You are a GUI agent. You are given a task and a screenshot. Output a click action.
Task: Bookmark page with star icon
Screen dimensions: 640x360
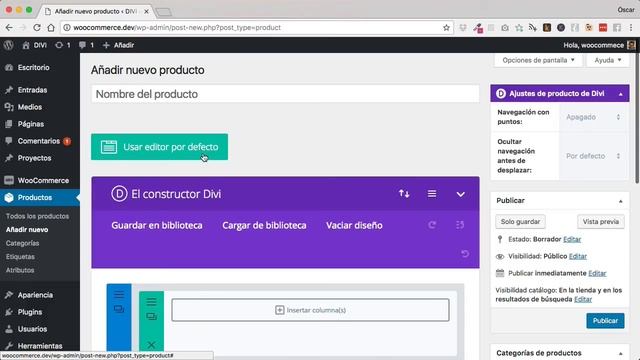(x=446, y=28)
